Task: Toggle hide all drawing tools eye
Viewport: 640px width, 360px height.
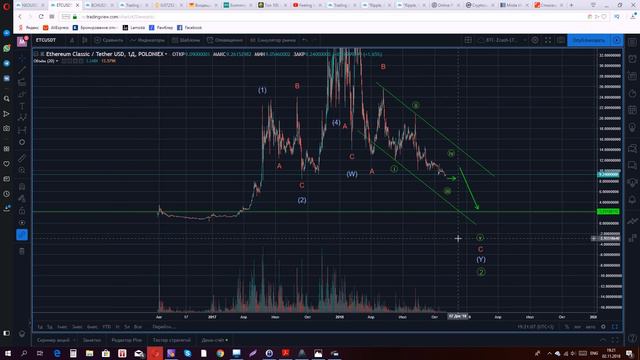Action: [22, 223]
